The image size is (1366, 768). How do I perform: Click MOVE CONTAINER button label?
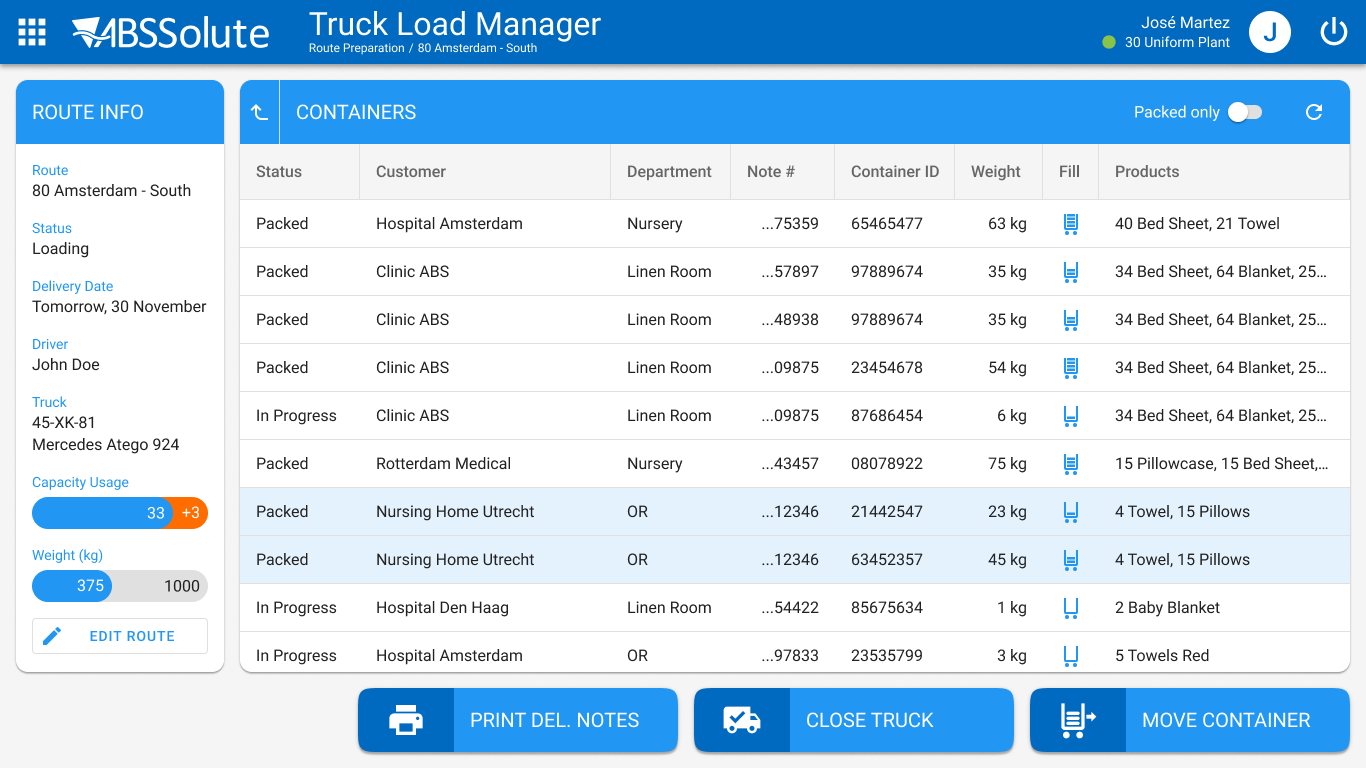pyautogui.click(x=1226, y=720)
